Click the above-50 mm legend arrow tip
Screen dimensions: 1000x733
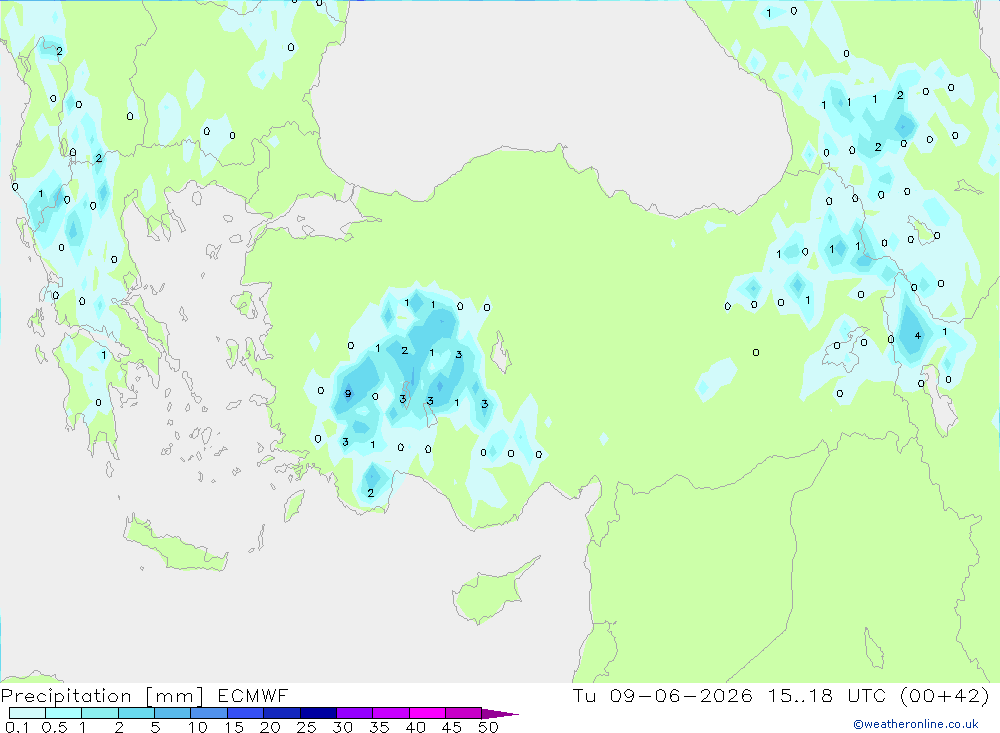[500, 714]
